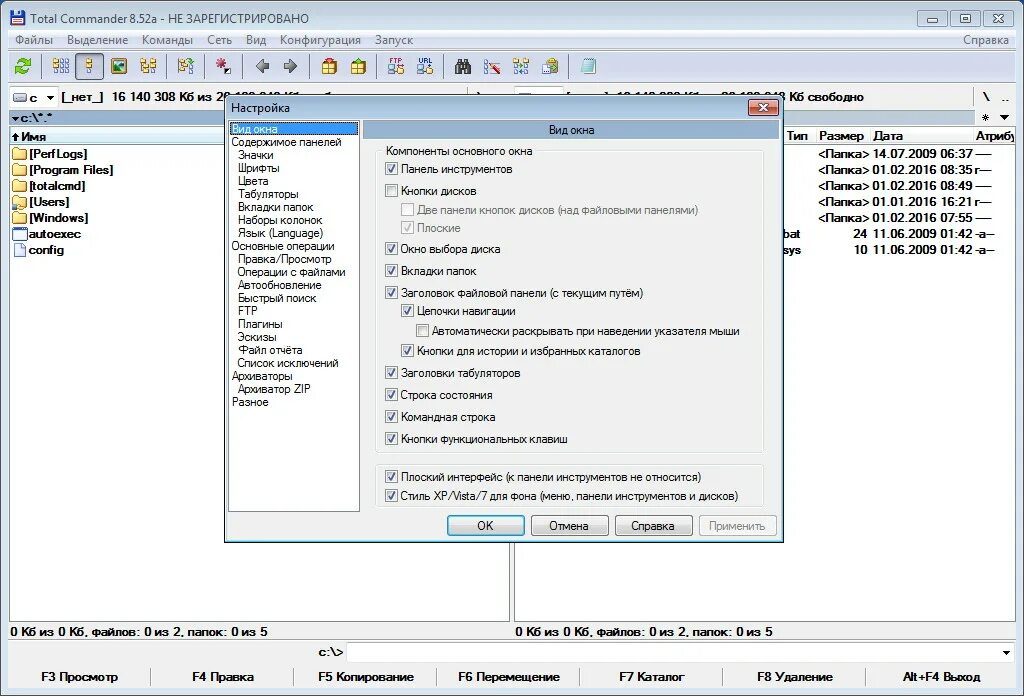The height and width of the screenshot is (696, 1024).
Task: Click the red star select-by-mask icon
Action: point(223,66)
